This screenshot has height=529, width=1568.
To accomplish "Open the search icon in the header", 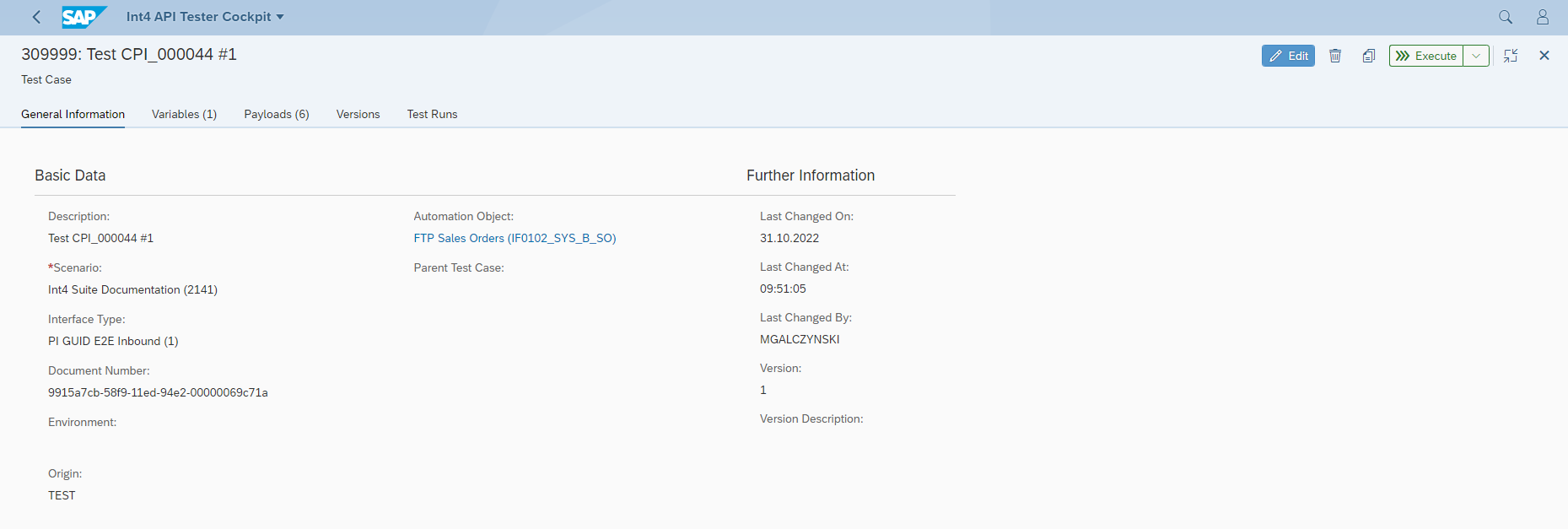I will [x=1506, y=17].
